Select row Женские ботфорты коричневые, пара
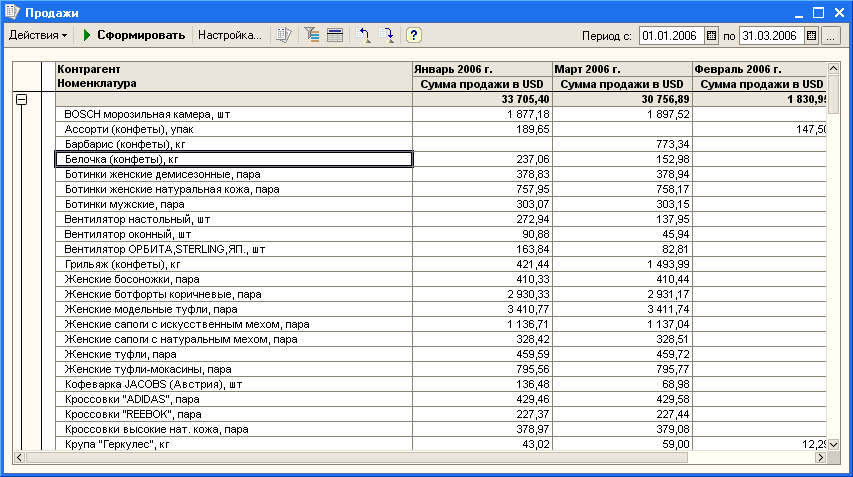 tap(234, 294)
